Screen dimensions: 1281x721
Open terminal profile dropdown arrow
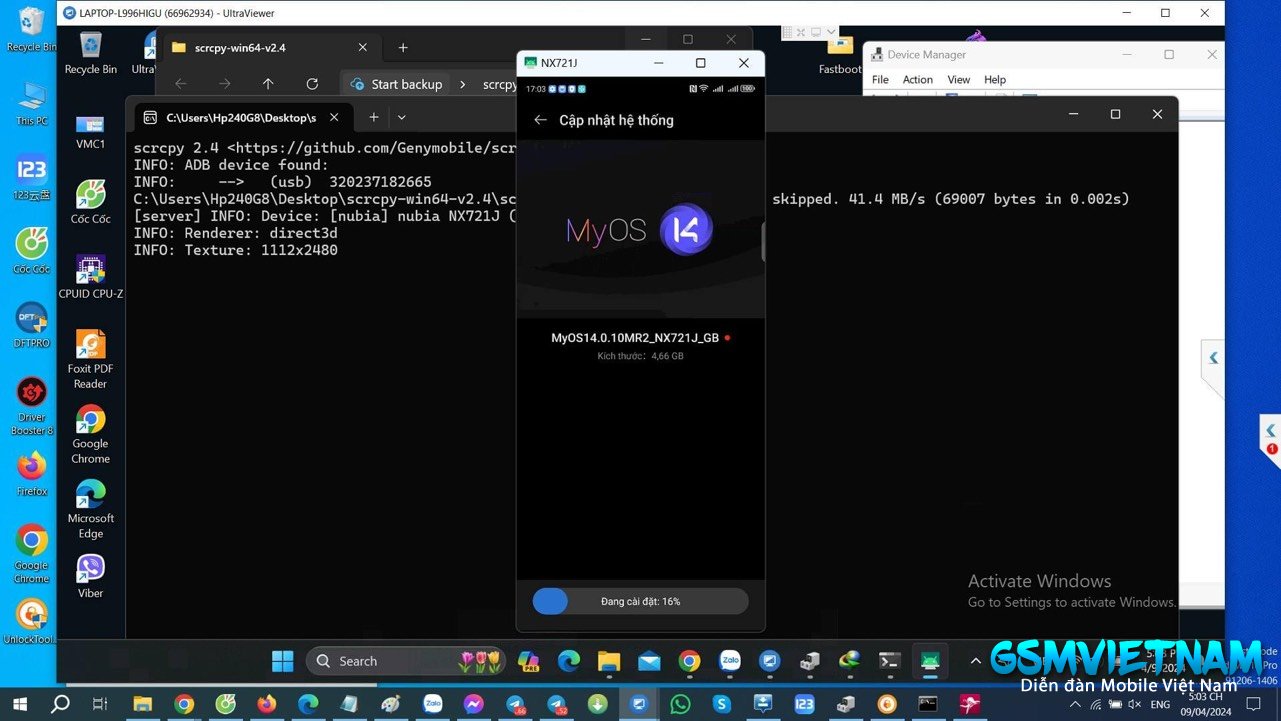click(x=401, y=117)
